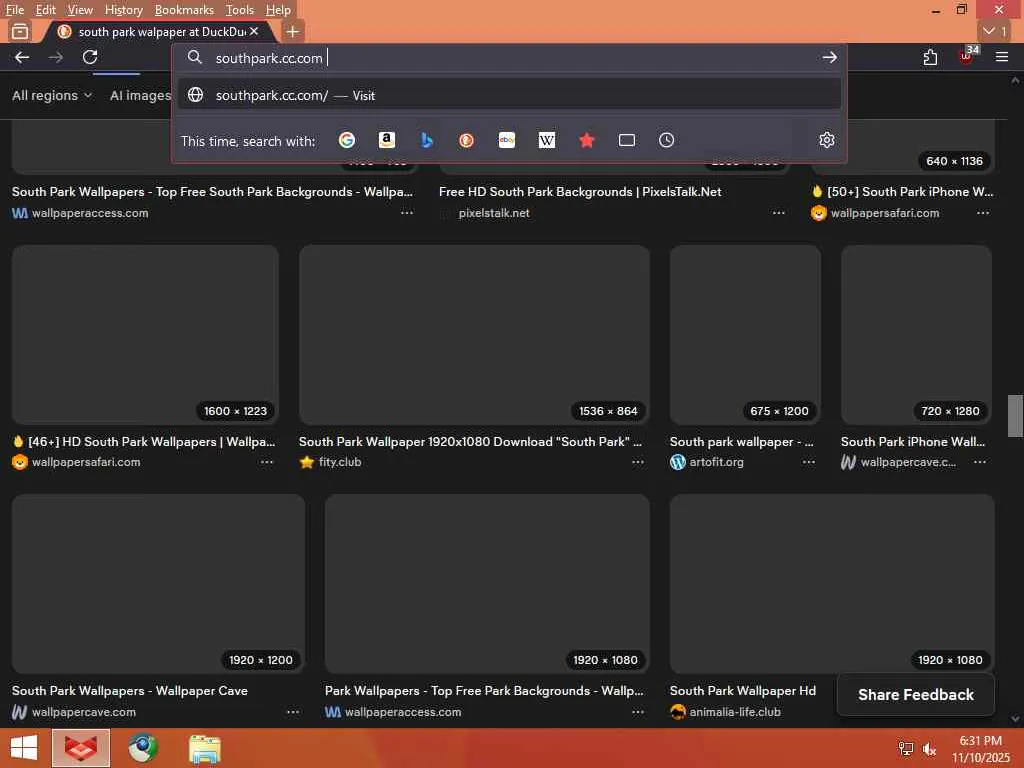
Task: Expand the All regions dropdown
Action: coord(52,95)
